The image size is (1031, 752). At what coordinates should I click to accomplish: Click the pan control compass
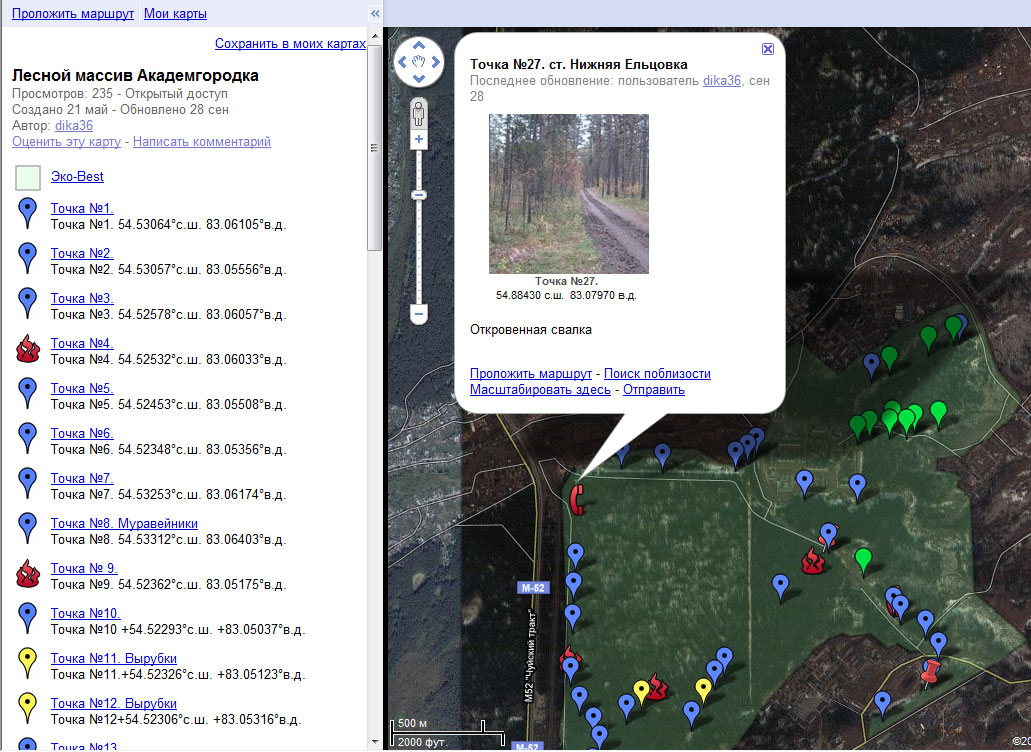(419, 62)
